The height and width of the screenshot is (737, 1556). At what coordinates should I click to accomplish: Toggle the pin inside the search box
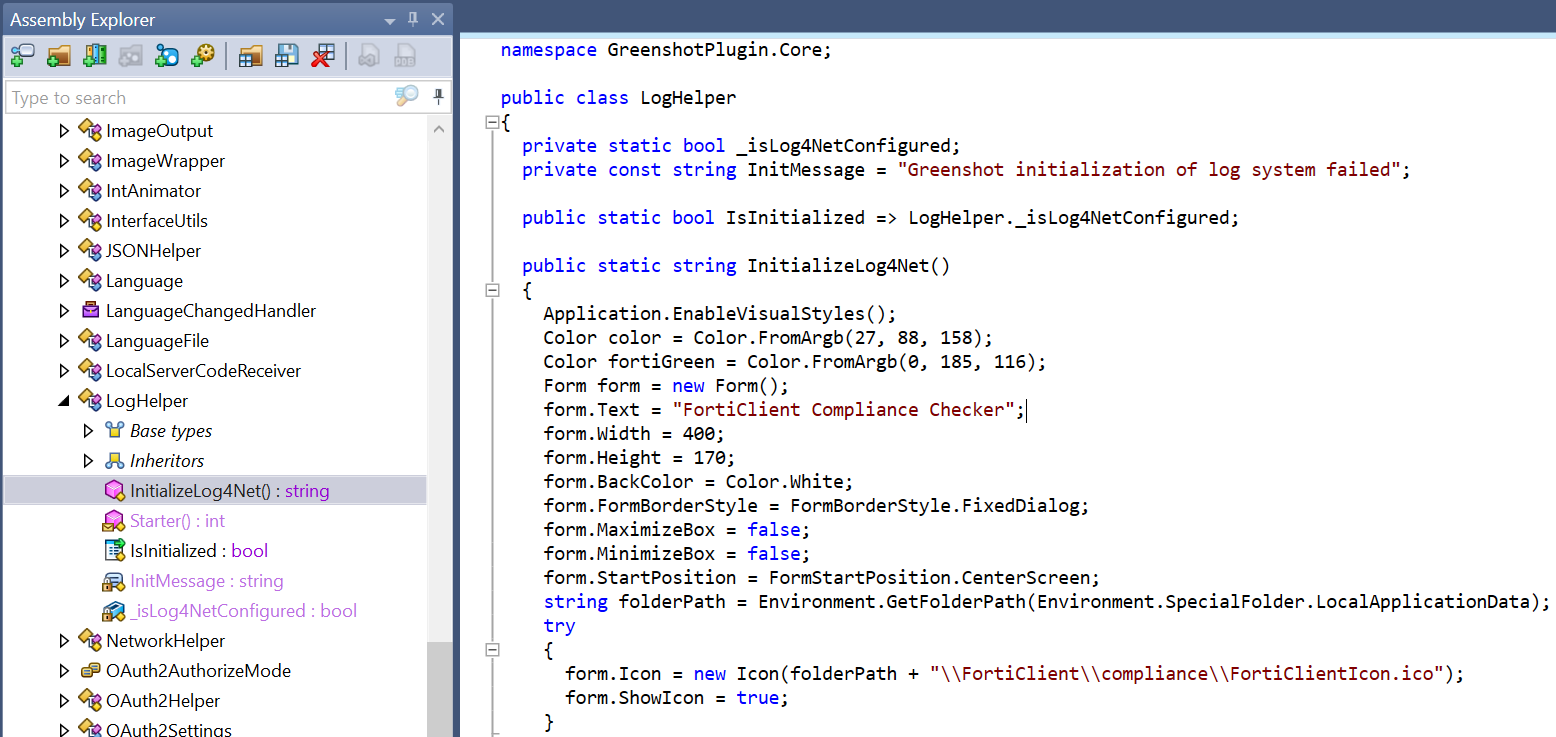tap(438, 97)
